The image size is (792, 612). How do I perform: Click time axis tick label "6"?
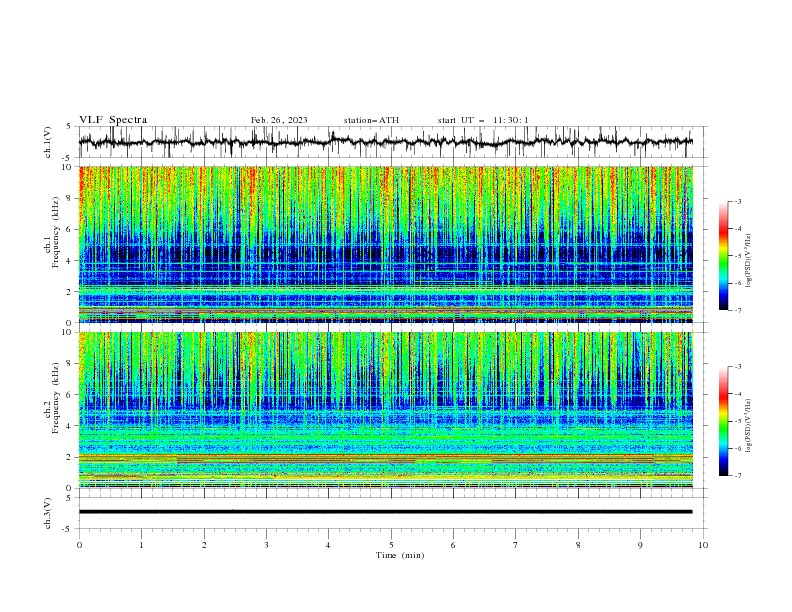point(453,545)
